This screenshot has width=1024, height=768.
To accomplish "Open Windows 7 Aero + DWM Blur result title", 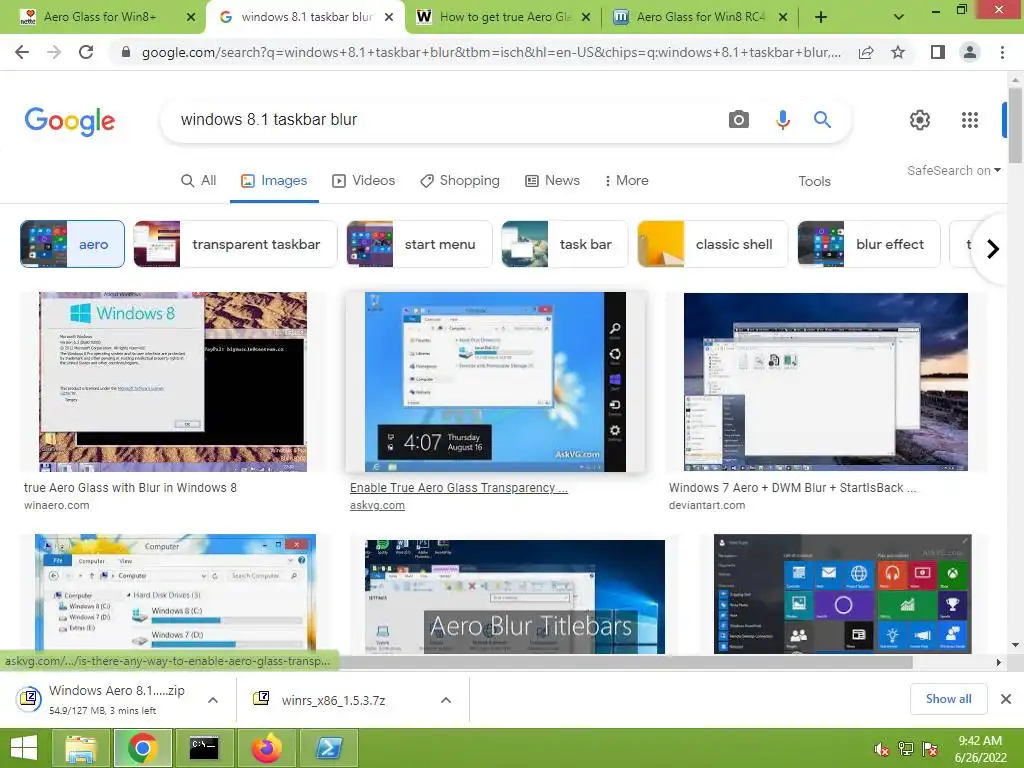I will pyautogui.click(x=792, y=488).
